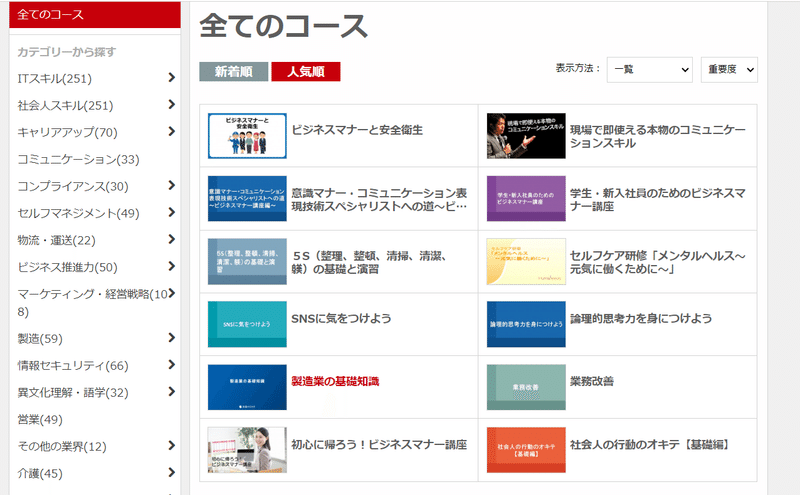
Task: Open the 社会人スキル(251) category
Action: 65,106
